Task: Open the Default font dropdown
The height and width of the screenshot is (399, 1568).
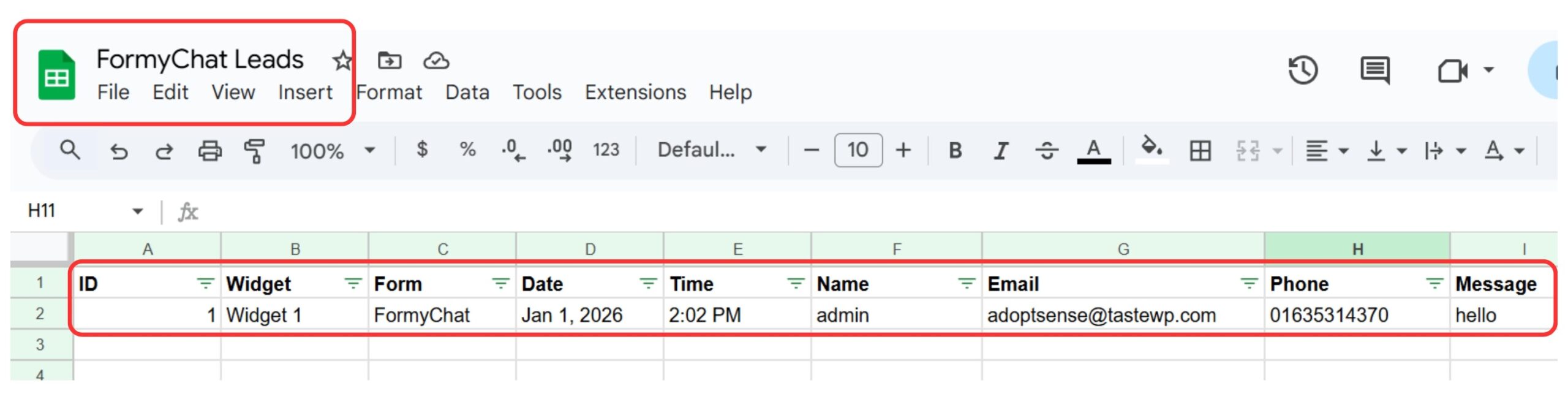Action: (x=712, y=150)
